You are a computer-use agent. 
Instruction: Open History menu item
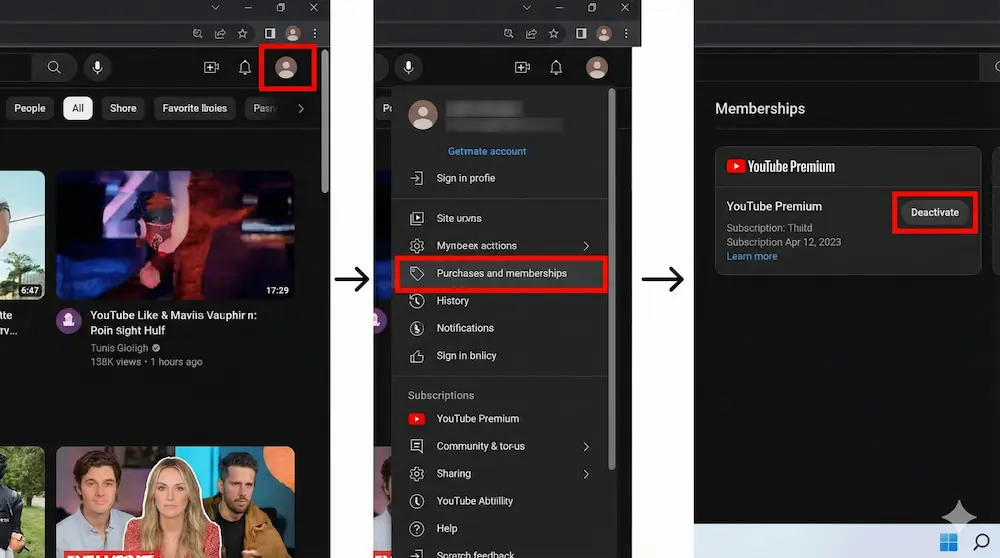click(501, 300)
